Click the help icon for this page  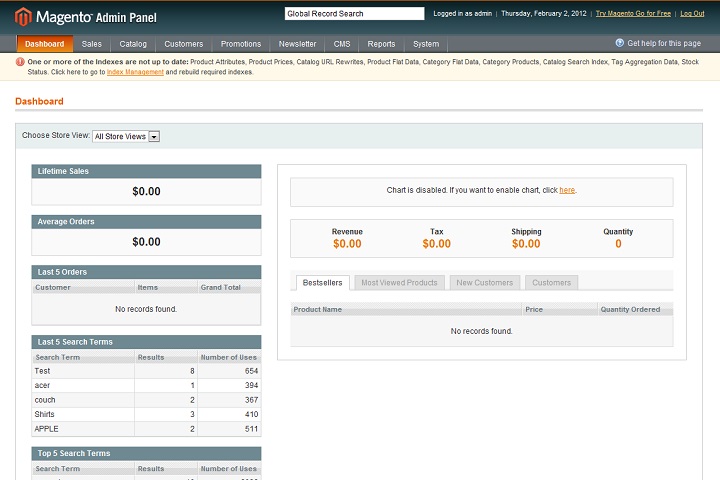[620, 44]
